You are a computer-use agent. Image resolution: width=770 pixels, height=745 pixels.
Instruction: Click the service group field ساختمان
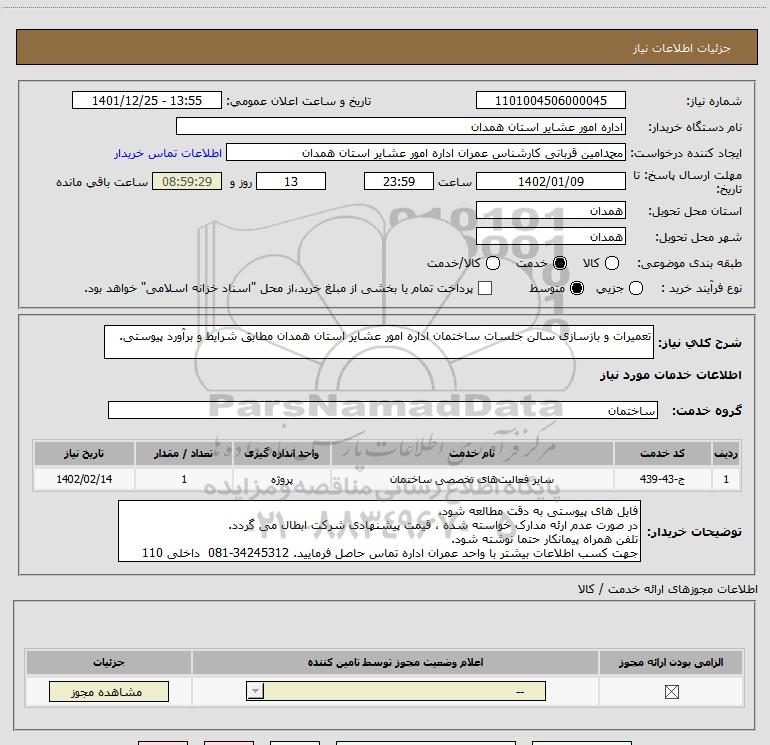coord(383,410)
